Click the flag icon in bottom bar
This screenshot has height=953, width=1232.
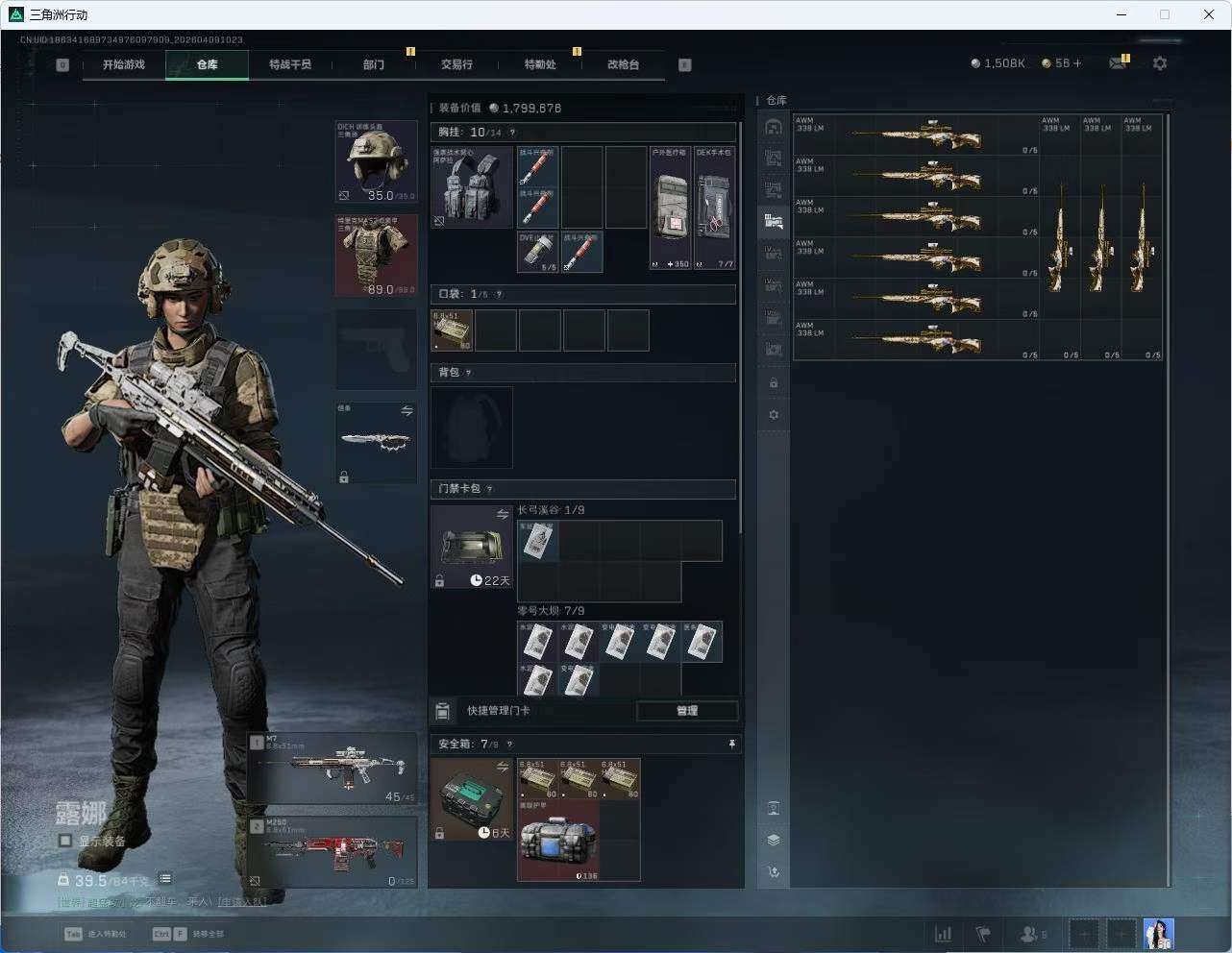tap(983, 934)
